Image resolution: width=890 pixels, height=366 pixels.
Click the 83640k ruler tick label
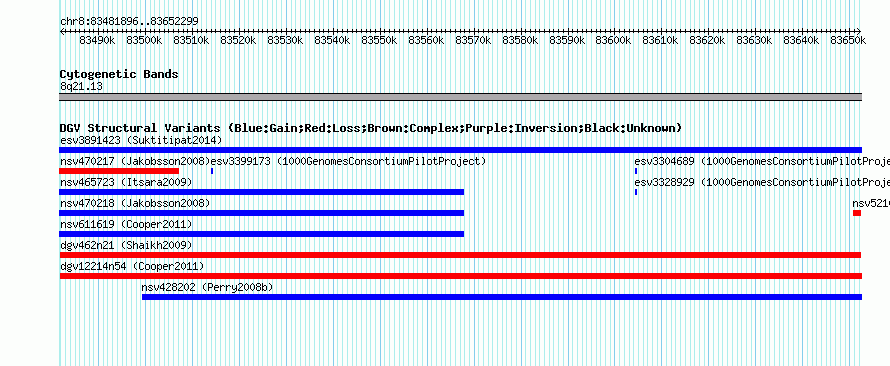click(802, 40)
